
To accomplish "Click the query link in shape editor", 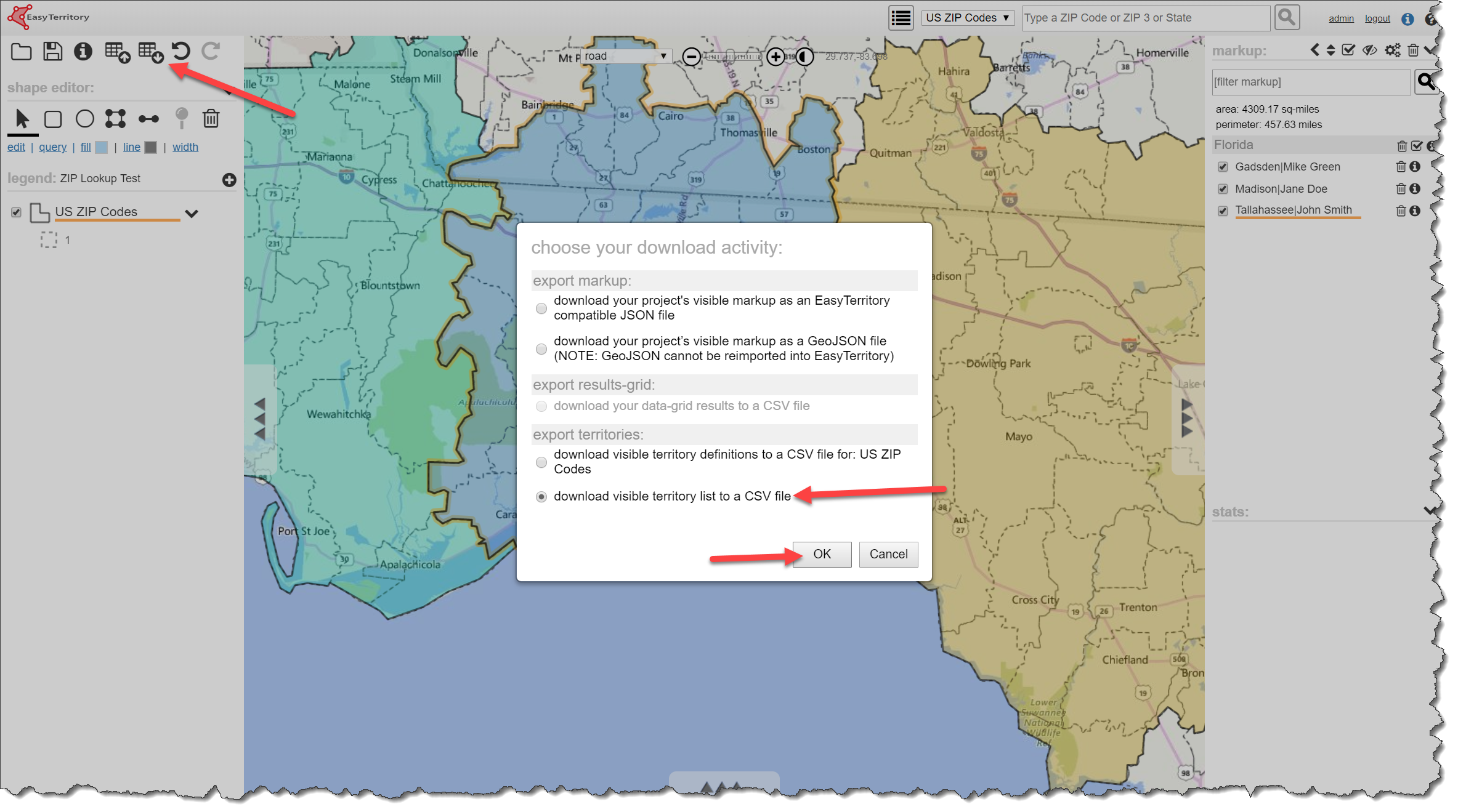I will (52, 147).
